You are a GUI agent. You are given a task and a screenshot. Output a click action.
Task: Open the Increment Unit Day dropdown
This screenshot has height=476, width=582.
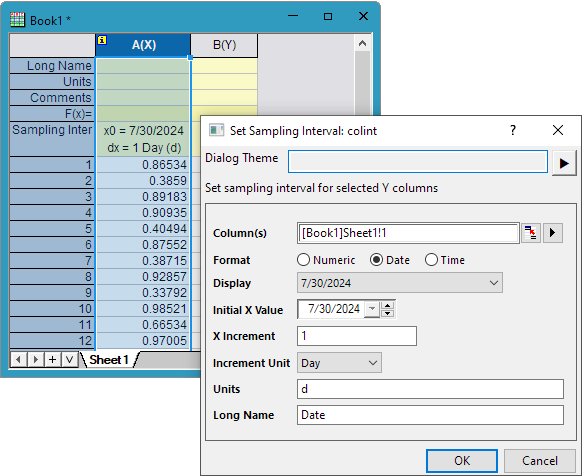pos(339,363)
